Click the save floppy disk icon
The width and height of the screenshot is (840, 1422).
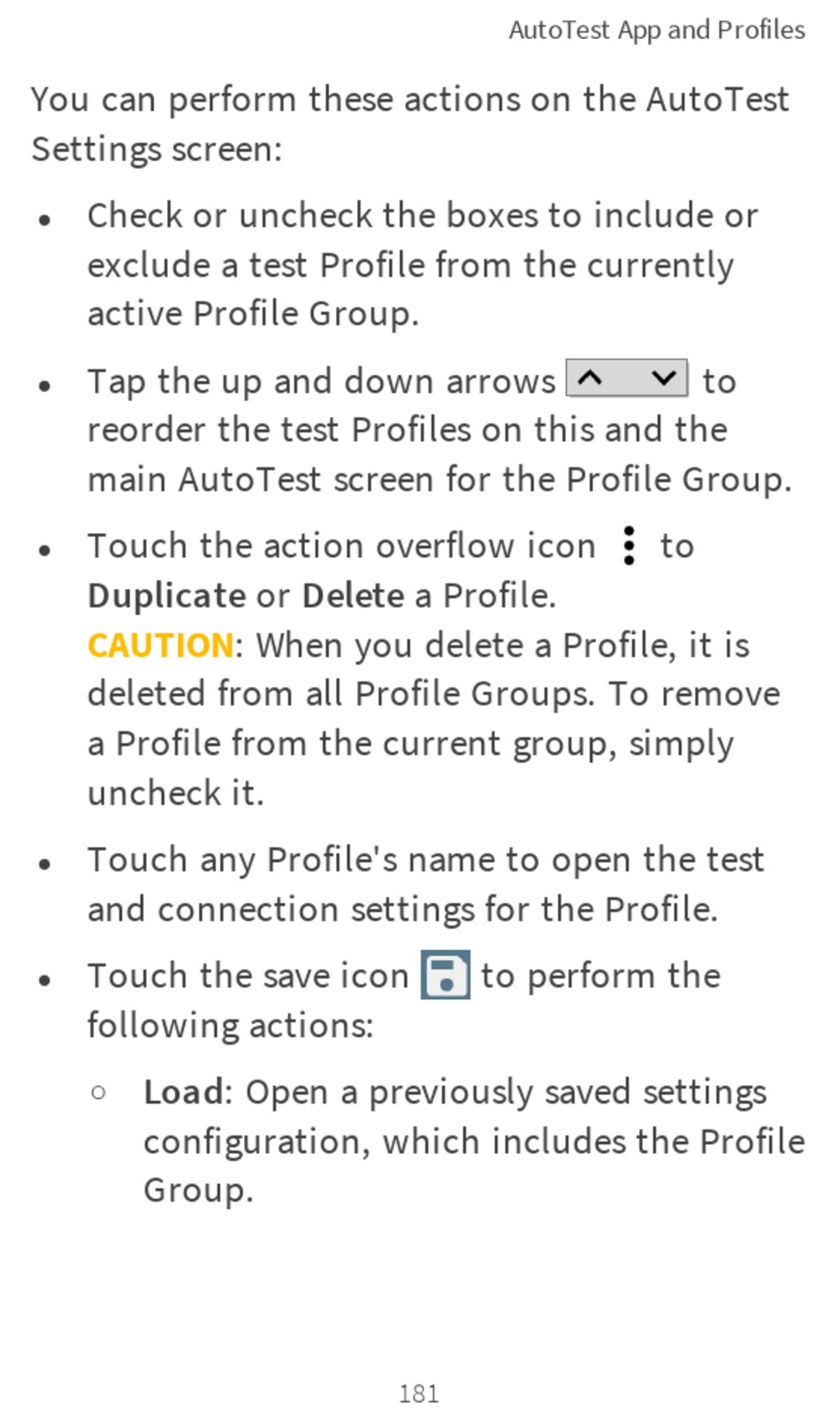pos(446,975)
